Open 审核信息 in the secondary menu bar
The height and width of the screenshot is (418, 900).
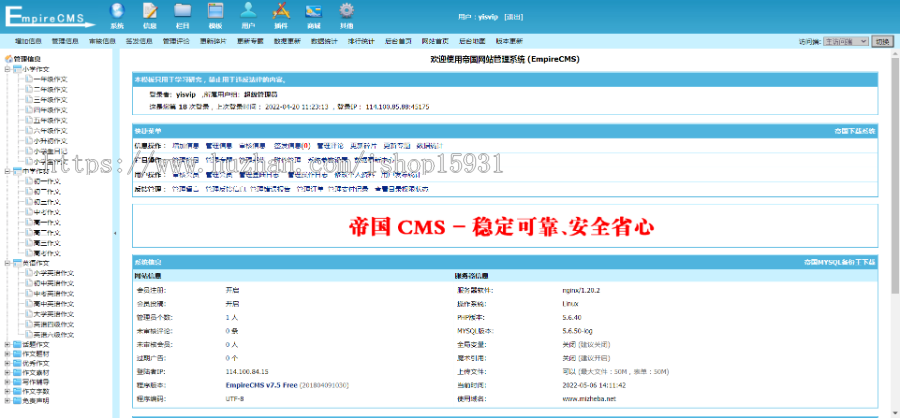[102, 41]
